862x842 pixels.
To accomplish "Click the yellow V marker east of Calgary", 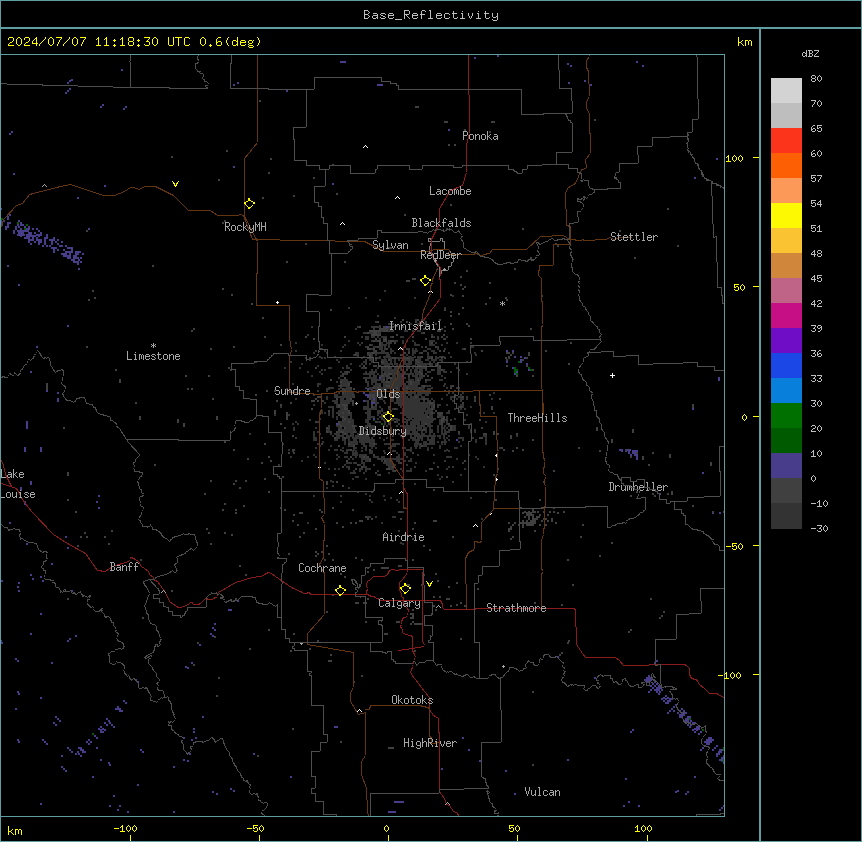I will [x=429, y=584].
